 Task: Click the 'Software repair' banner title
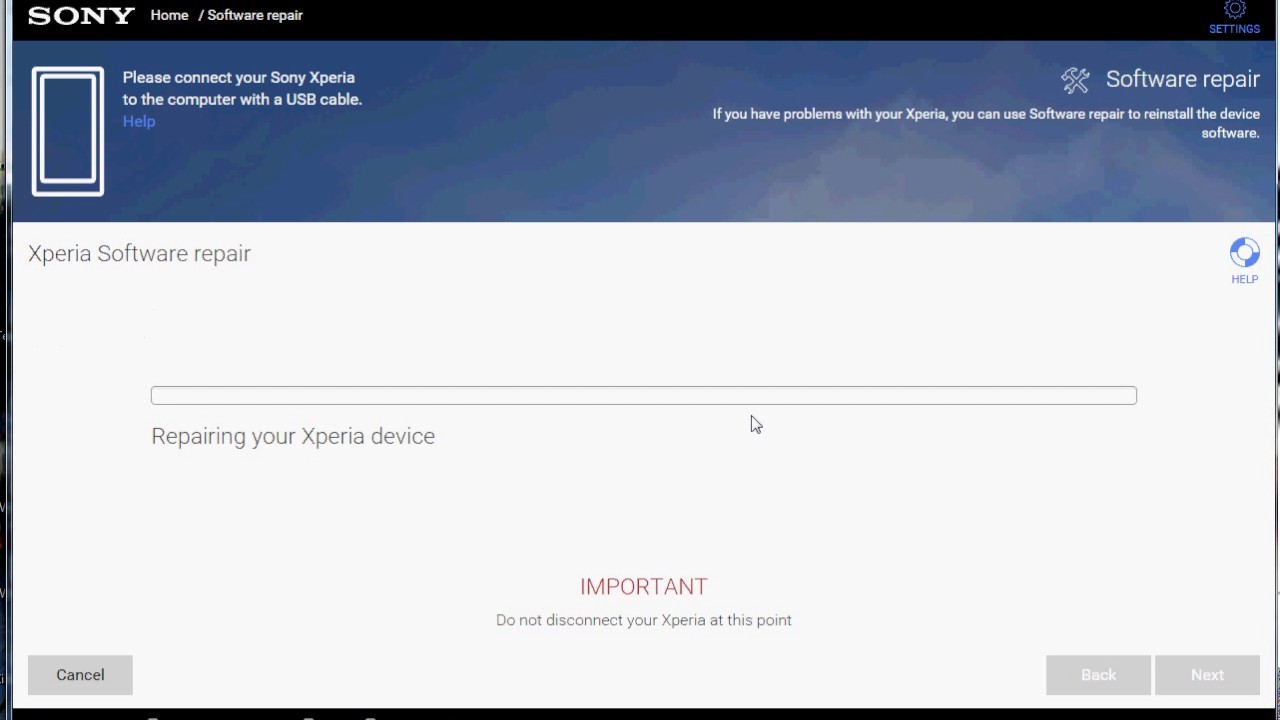[x=1183, y=79]
